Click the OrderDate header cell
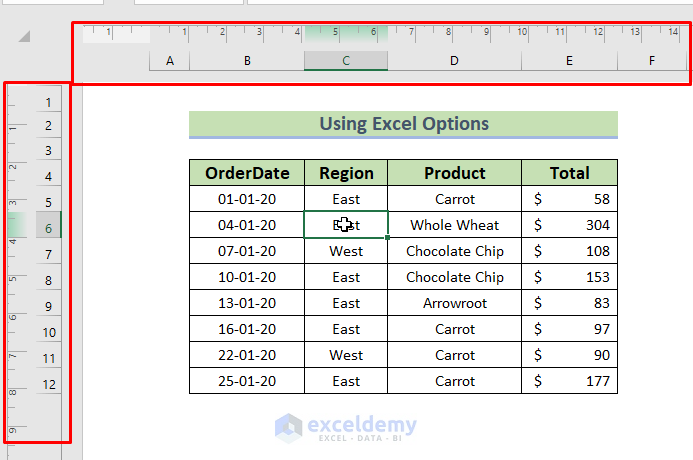The height and width of the screenshot is (460, 693). pos(247,173)
